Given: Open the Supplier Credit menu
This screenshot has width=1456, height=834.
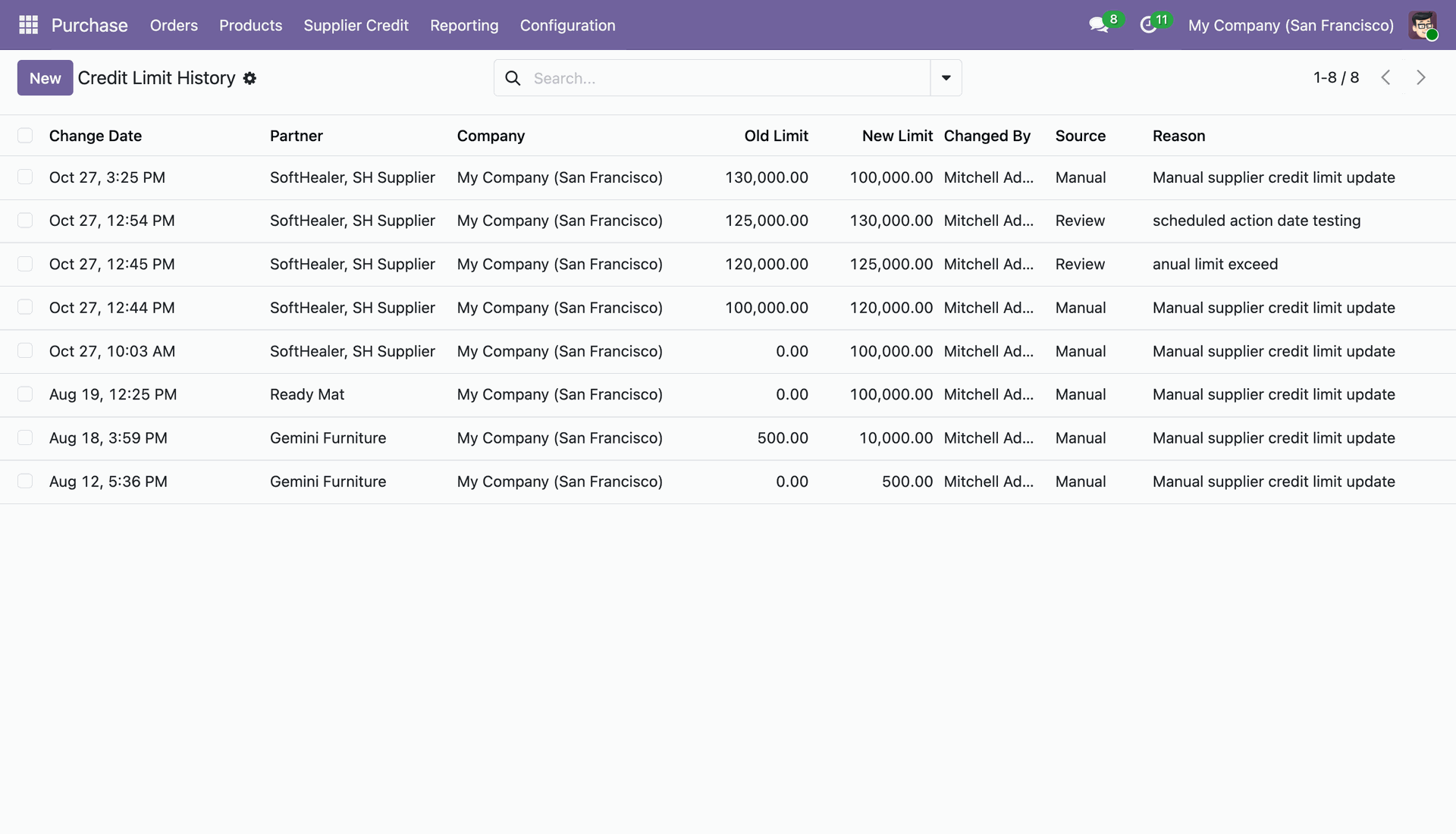Looking at the screenshot, I should pos(356,25).
